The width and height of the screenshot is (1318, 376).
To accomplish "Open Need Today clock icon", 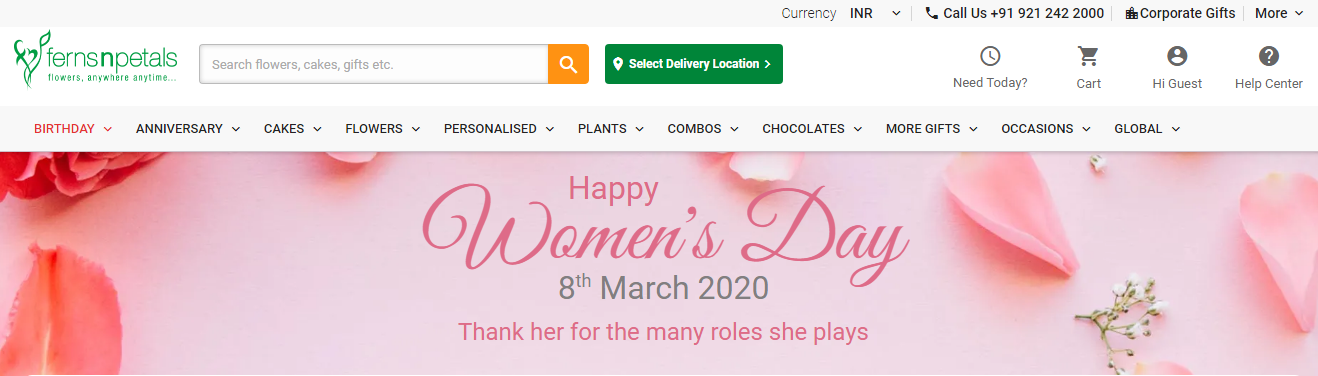I will [x=990, y=56].
